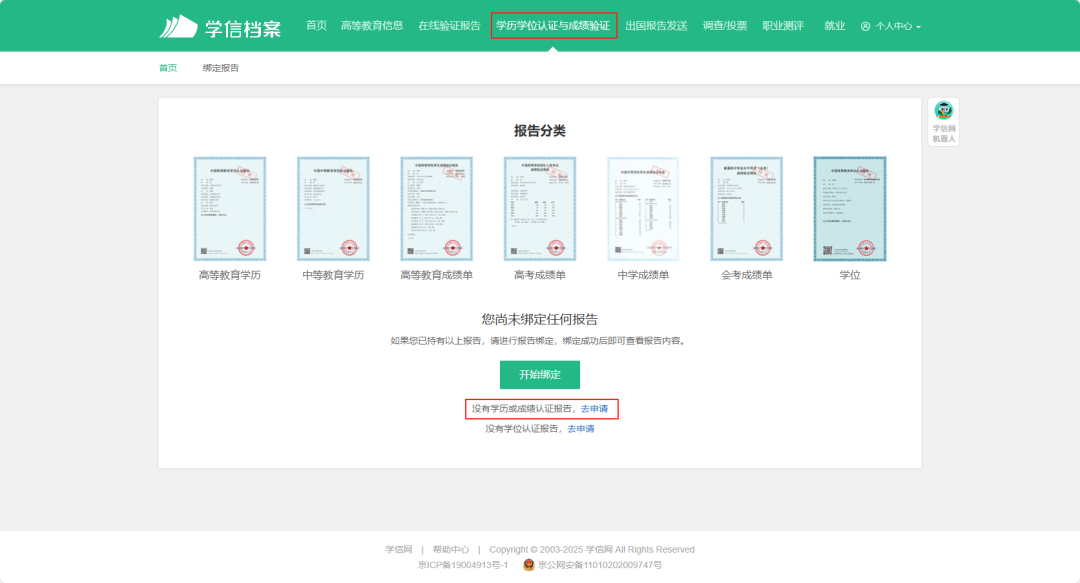This screenshot has width=1080, height=583.
Task: Click 京公网安备11010202009747号 footer link
Action: coord(599,565)
